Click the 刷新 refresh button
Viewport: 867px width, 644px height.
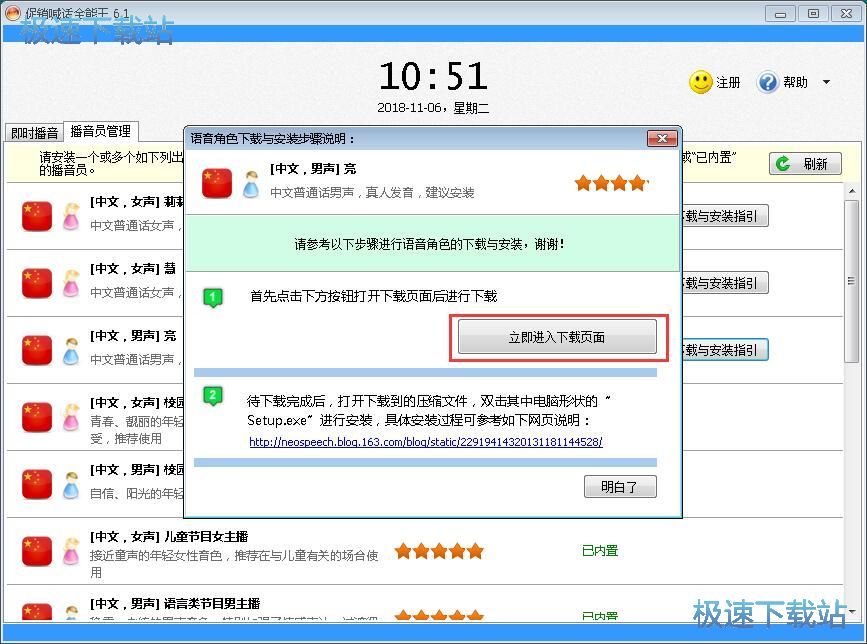(805, 164)
